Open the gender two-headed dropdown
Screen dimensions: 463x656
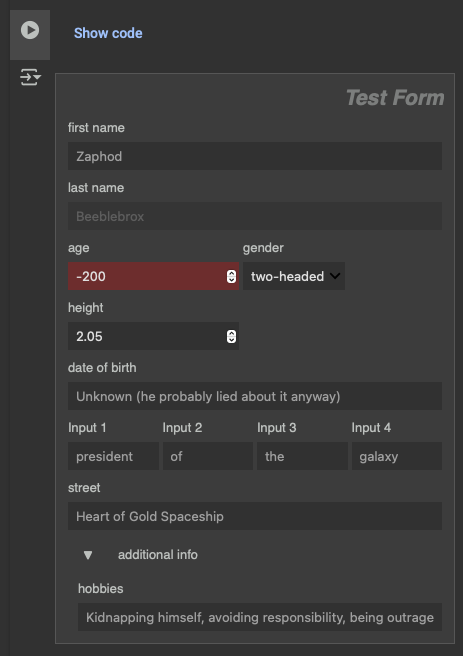click(294, 276)
